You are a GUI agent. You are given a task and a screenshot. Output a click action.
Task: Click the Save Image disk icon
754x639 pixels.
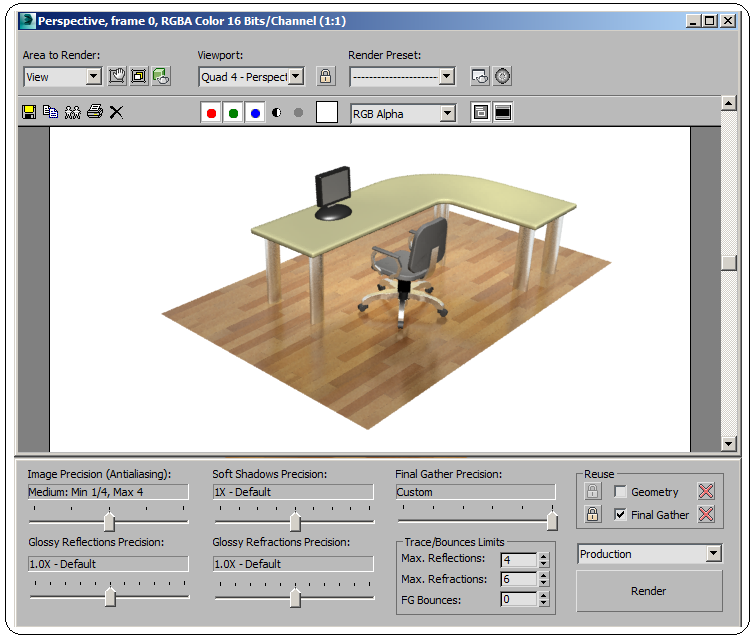tap(29, 112)
